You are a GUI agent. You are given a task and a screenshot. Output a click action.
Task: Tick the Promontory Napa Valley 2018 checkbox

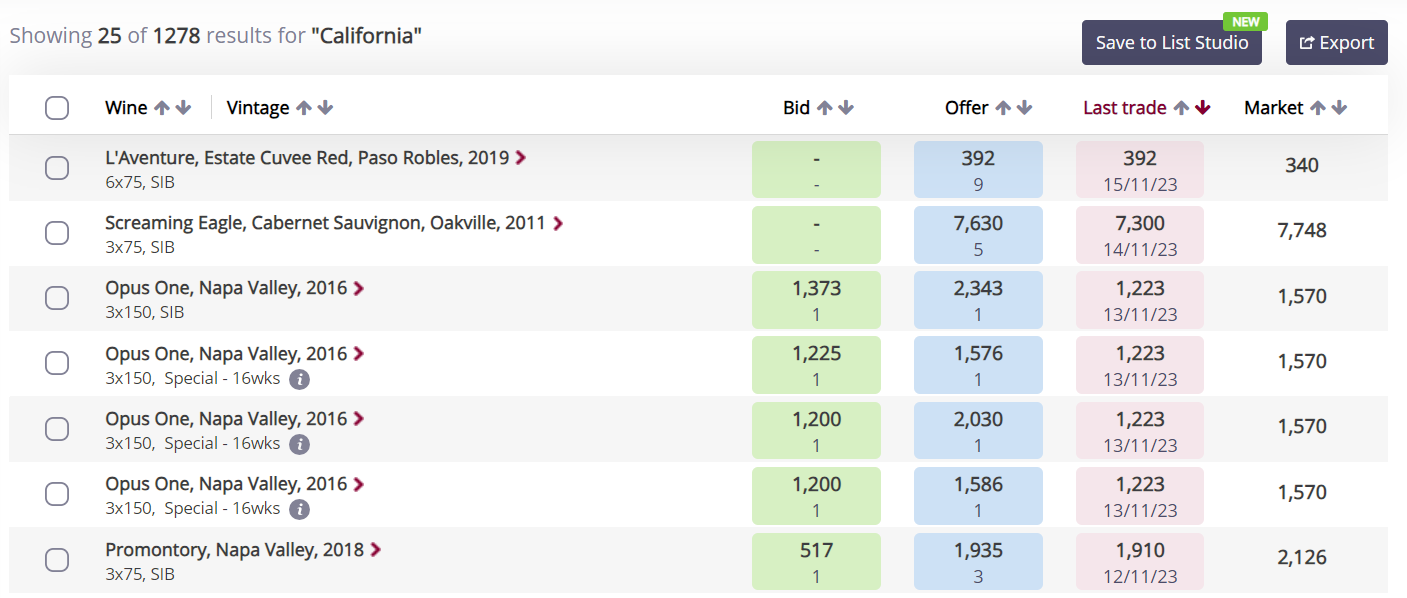pos(57,560)
